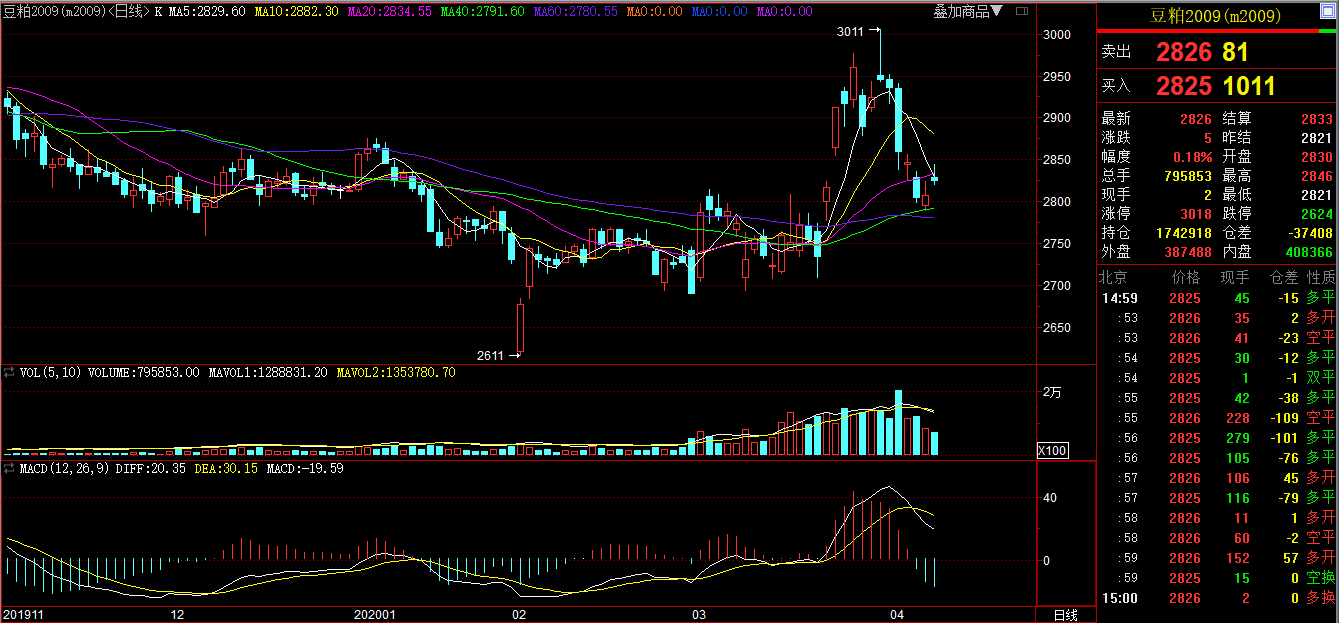Click the 201911 date label on time axis
This screenshot has height=623, width=1339.
click(x=23, y=615)
